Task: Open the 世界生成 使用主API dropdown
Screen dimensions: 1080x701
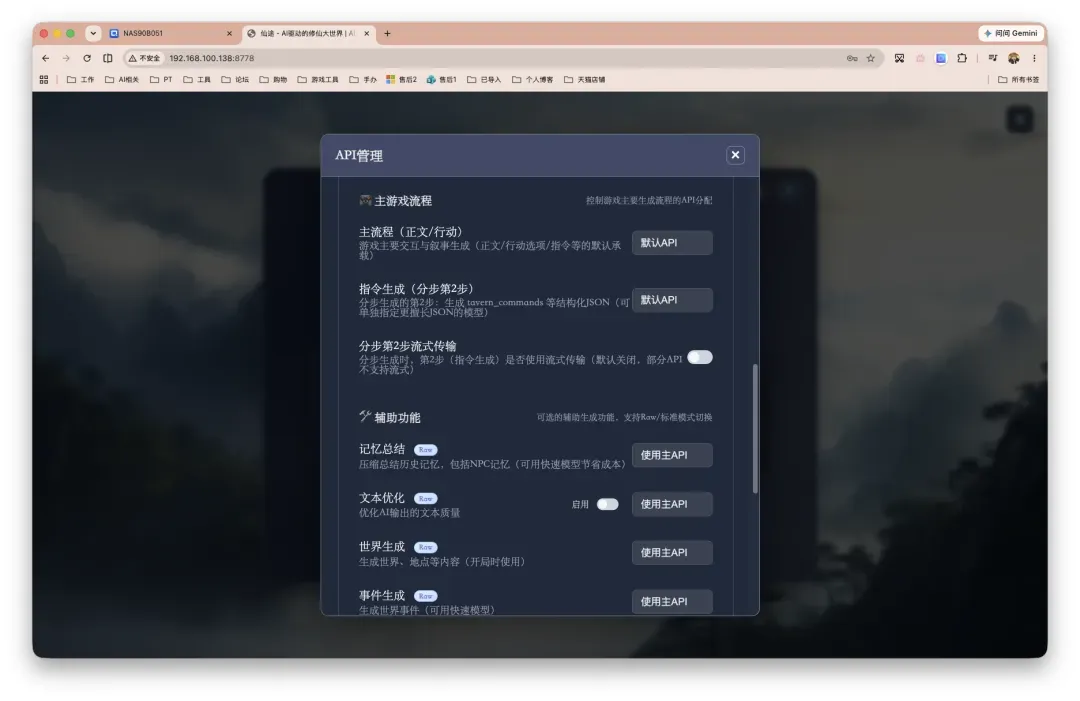Action: [x=672, y=552]
